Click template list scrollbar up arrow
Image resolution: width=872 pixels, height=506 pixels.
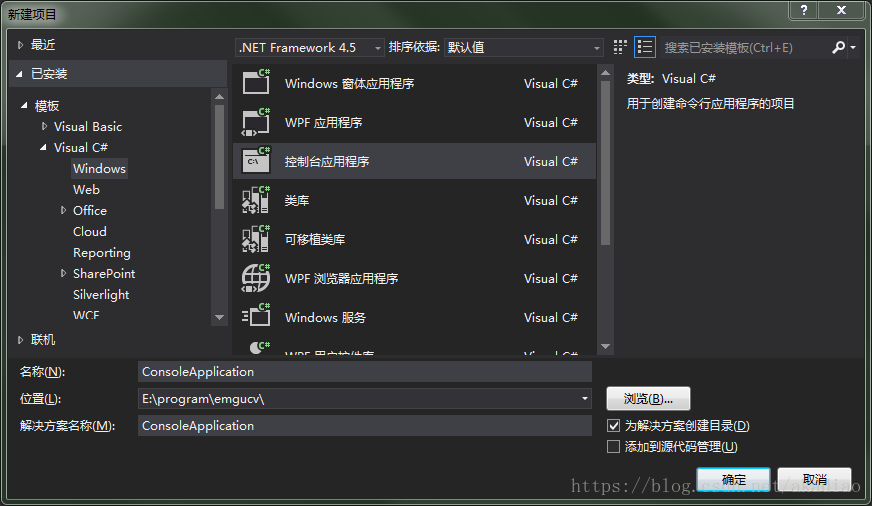coord(606,73)
